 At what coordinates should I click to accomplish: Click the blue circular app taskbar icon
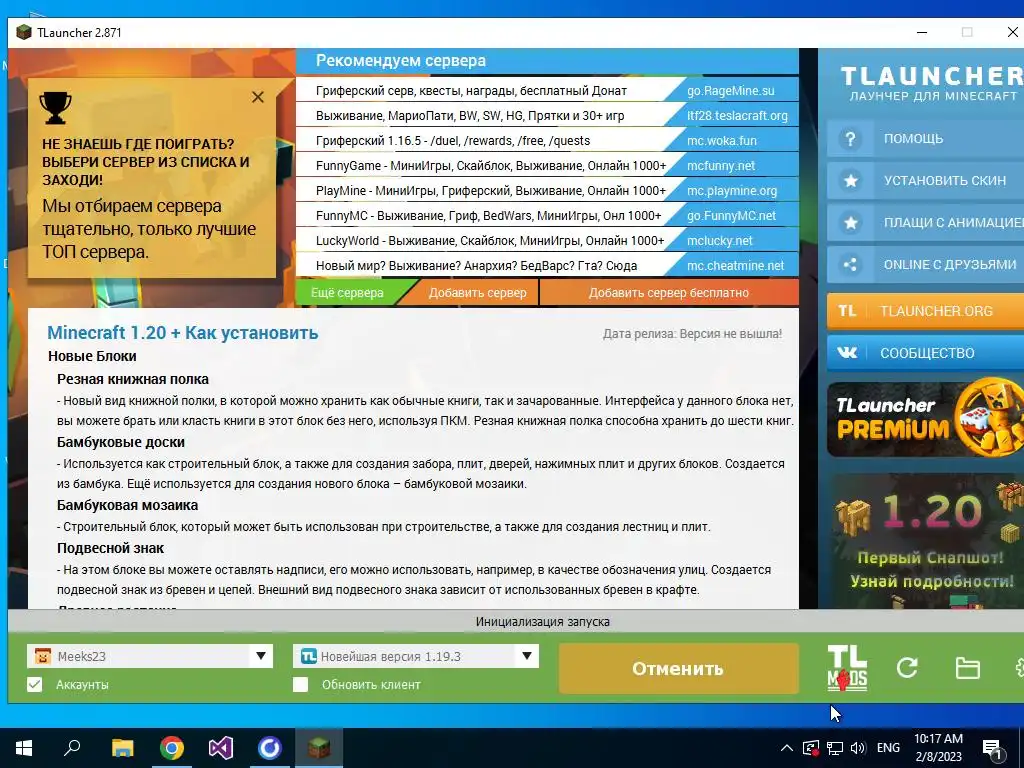269,748
